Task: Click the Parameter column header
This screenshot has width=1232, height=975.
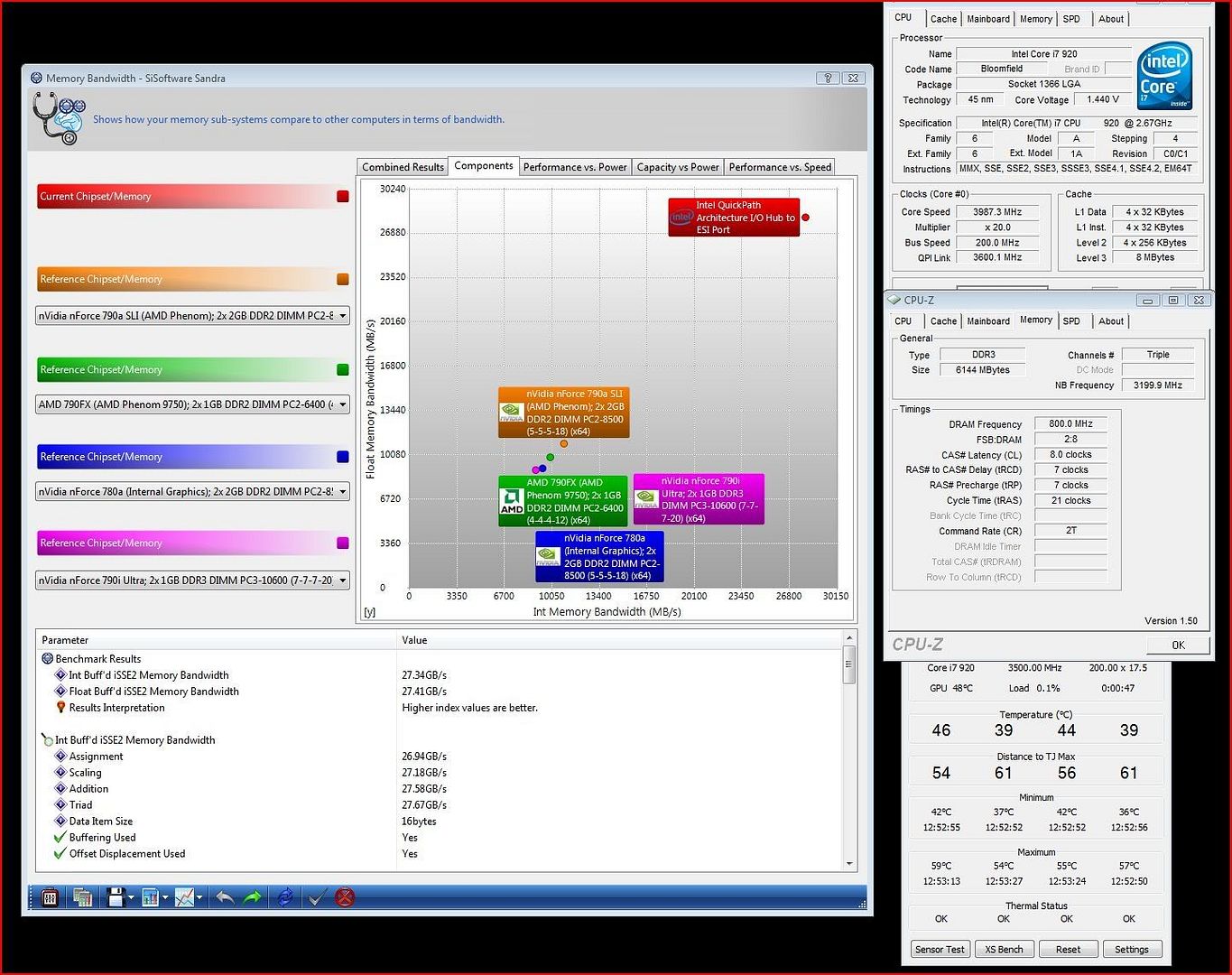Action: (x=216, y=640)
